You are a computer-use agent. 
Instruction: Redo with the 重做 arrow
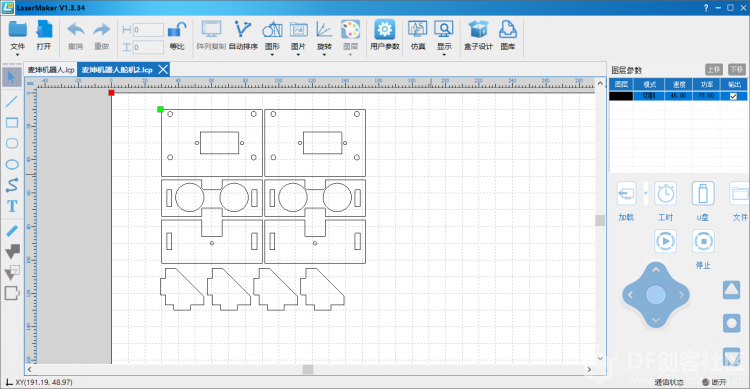click(x=101, y=31)
